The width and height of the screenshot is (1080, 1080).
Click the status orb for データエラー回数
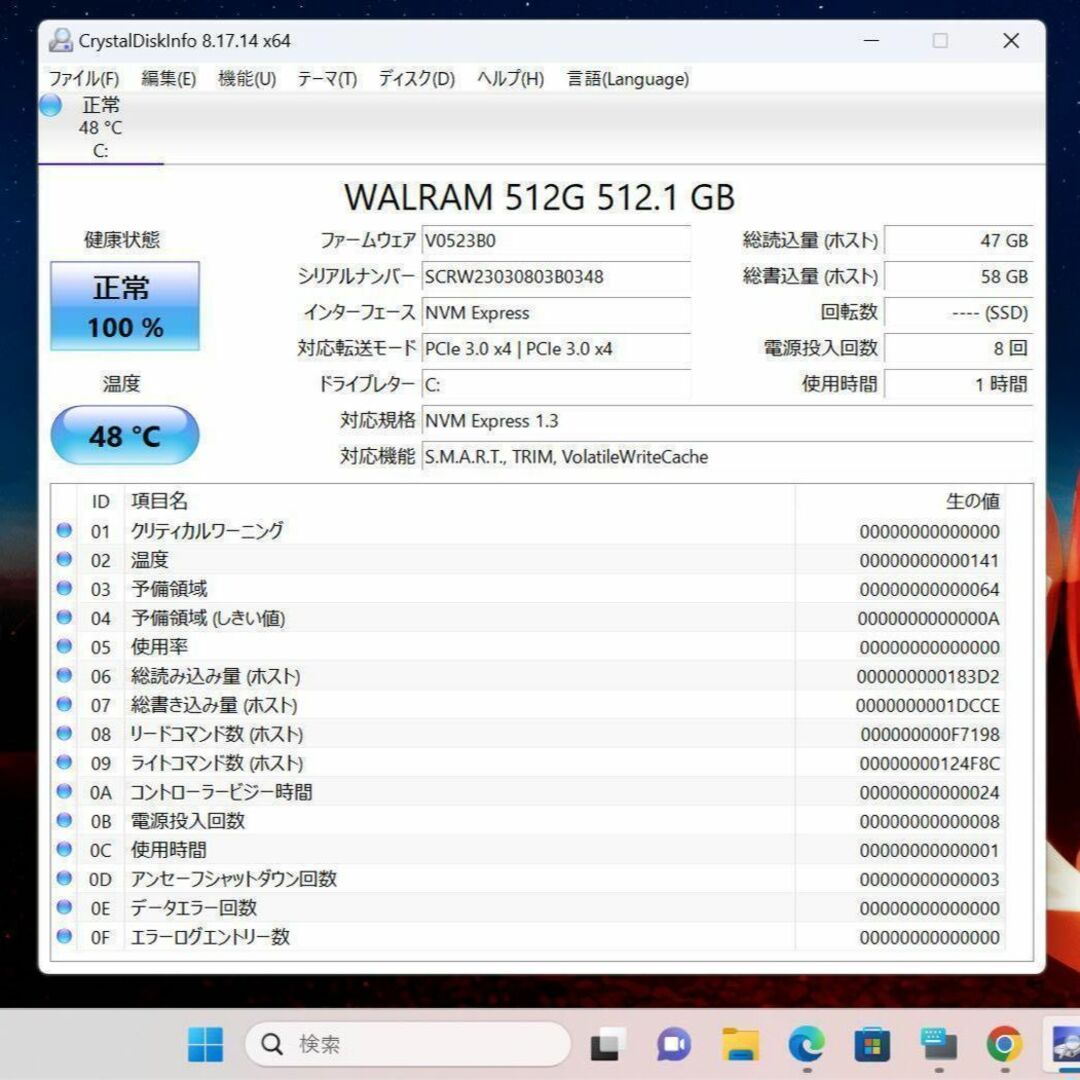coord(64,907)
